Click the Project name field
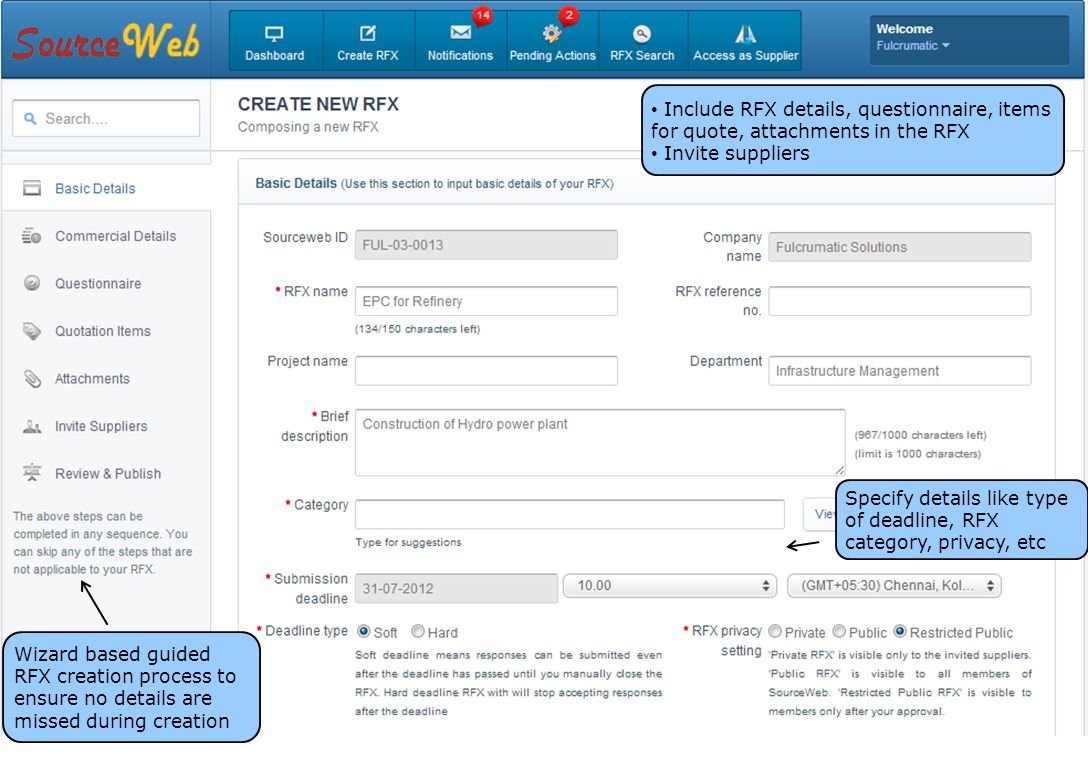This screenshot has height=758, width=1088. pos(486,371)
